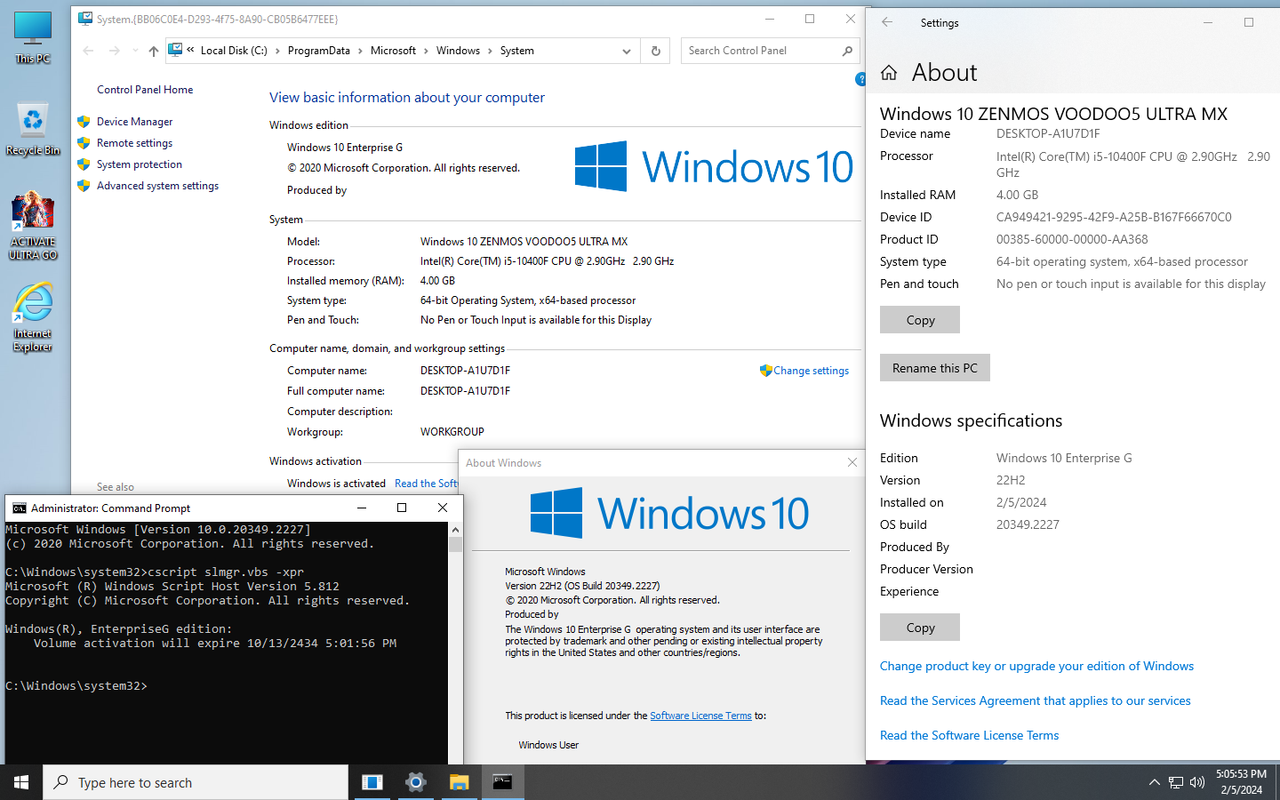Open recent locations dropdown in System window
1280x800 pixels.
click(x=134, y=51)
